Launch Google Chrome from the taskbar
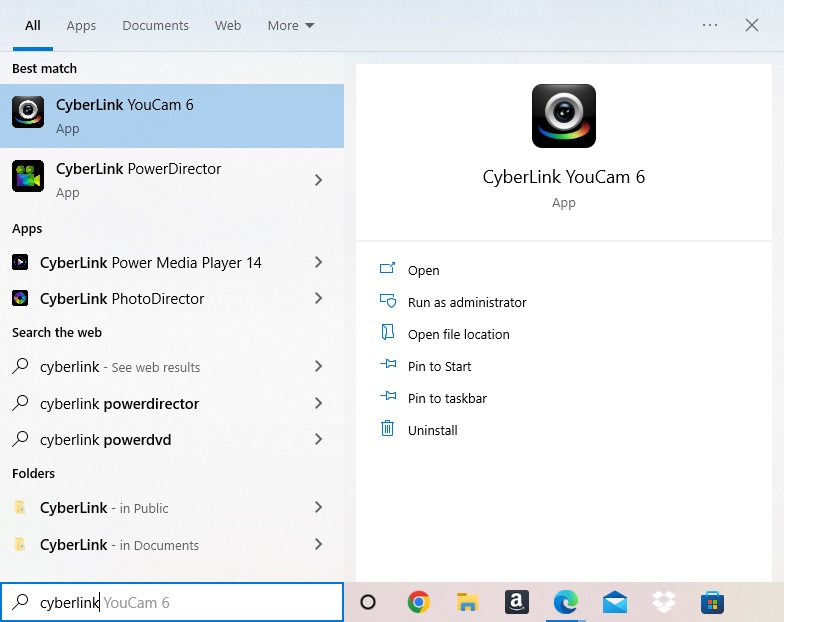 pyautogui.click(x=418, y=602)
